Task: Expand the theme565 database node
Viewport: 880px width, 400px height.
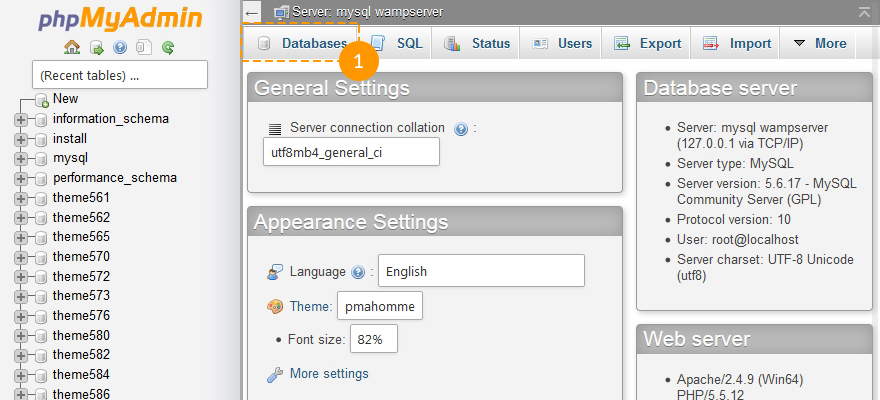Action: tap(20, 238)
